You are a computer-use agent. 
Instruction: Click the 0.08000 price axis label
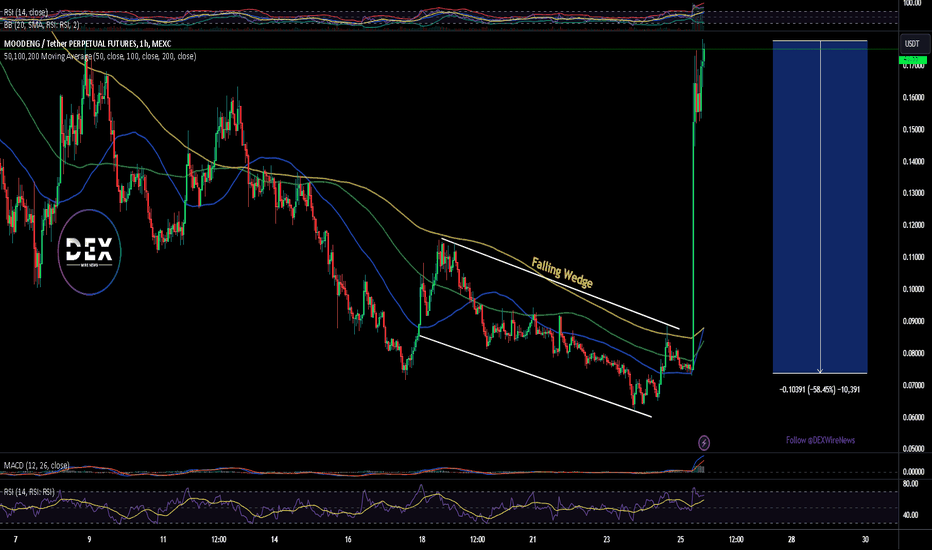[914, 353]
